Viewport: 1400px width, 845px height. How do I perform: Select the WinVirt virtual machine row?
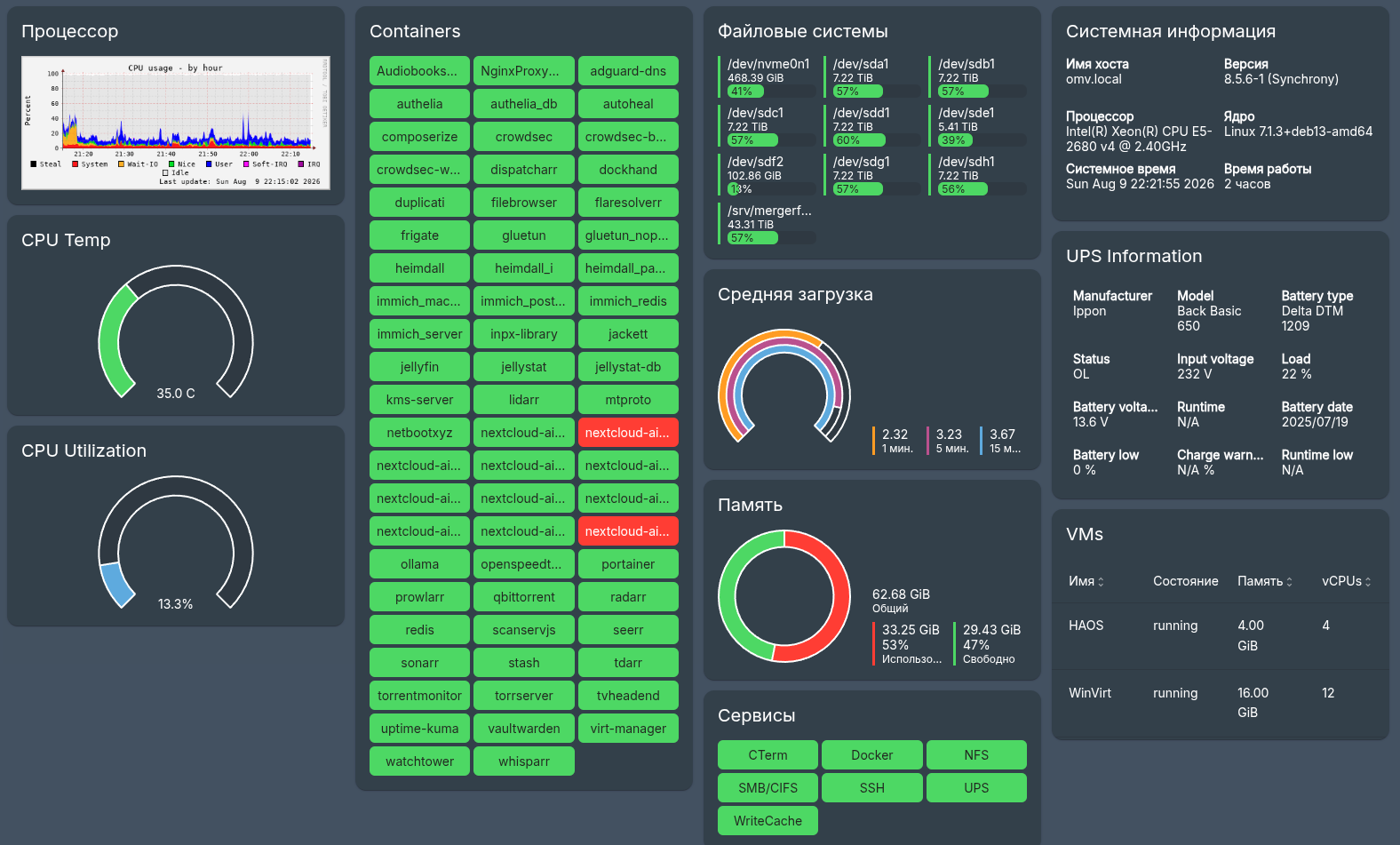click(1220, 703)
